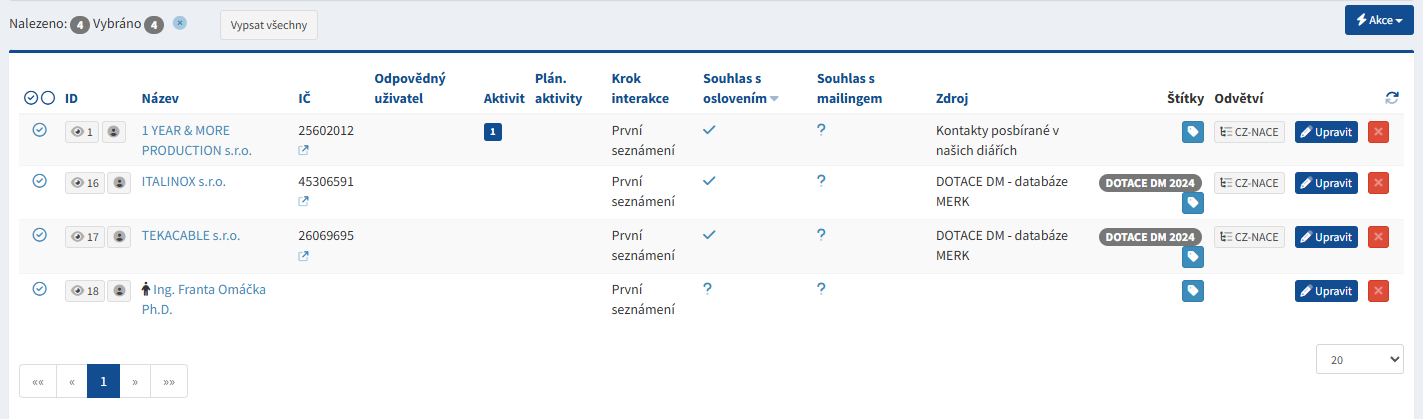The image size is (1423, 419).
Task: Click the user icon beside ID 16
Action: (119, 183)
